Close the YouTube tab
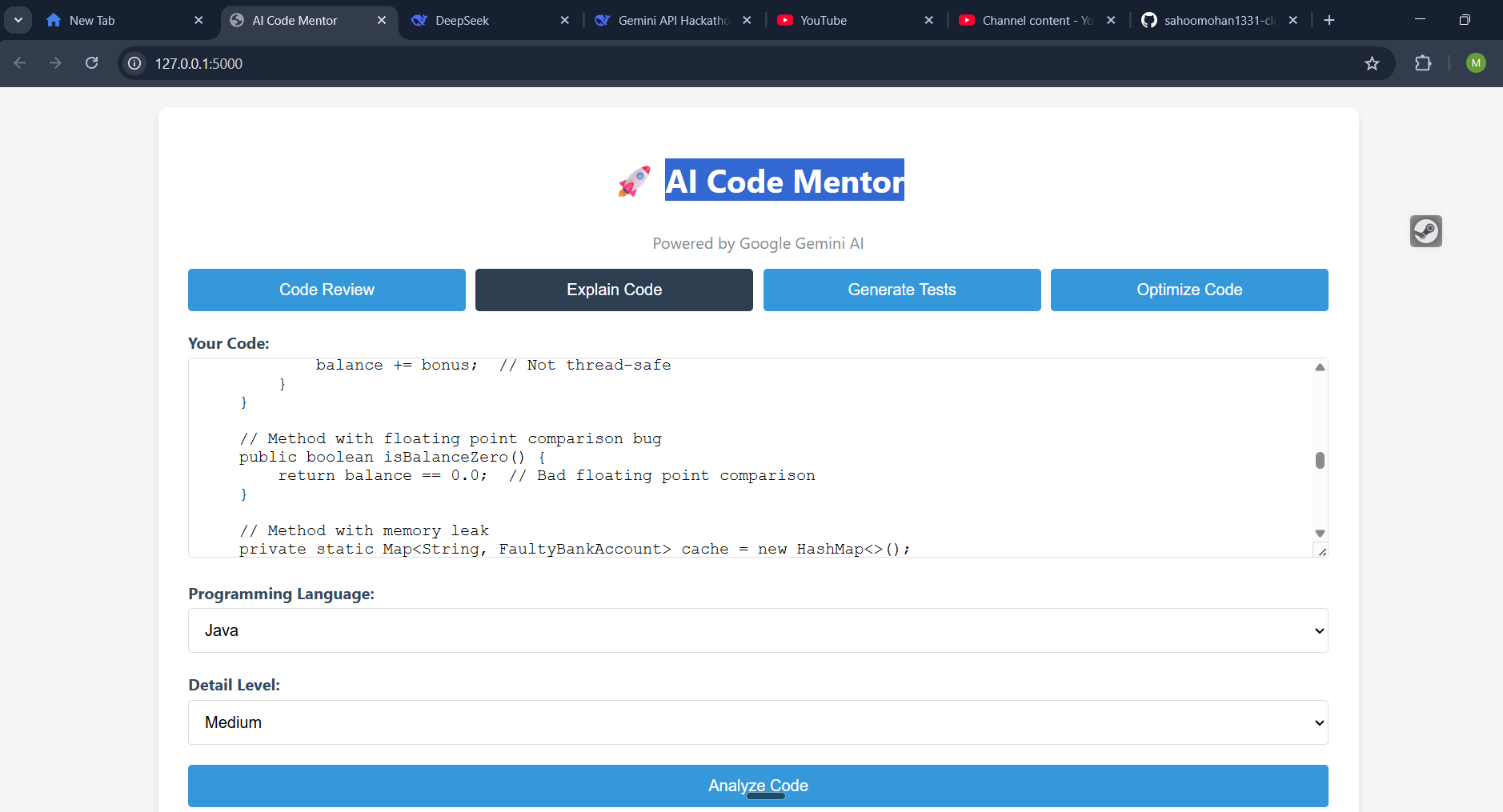The image size is (1503, 812). coord(929,20)
